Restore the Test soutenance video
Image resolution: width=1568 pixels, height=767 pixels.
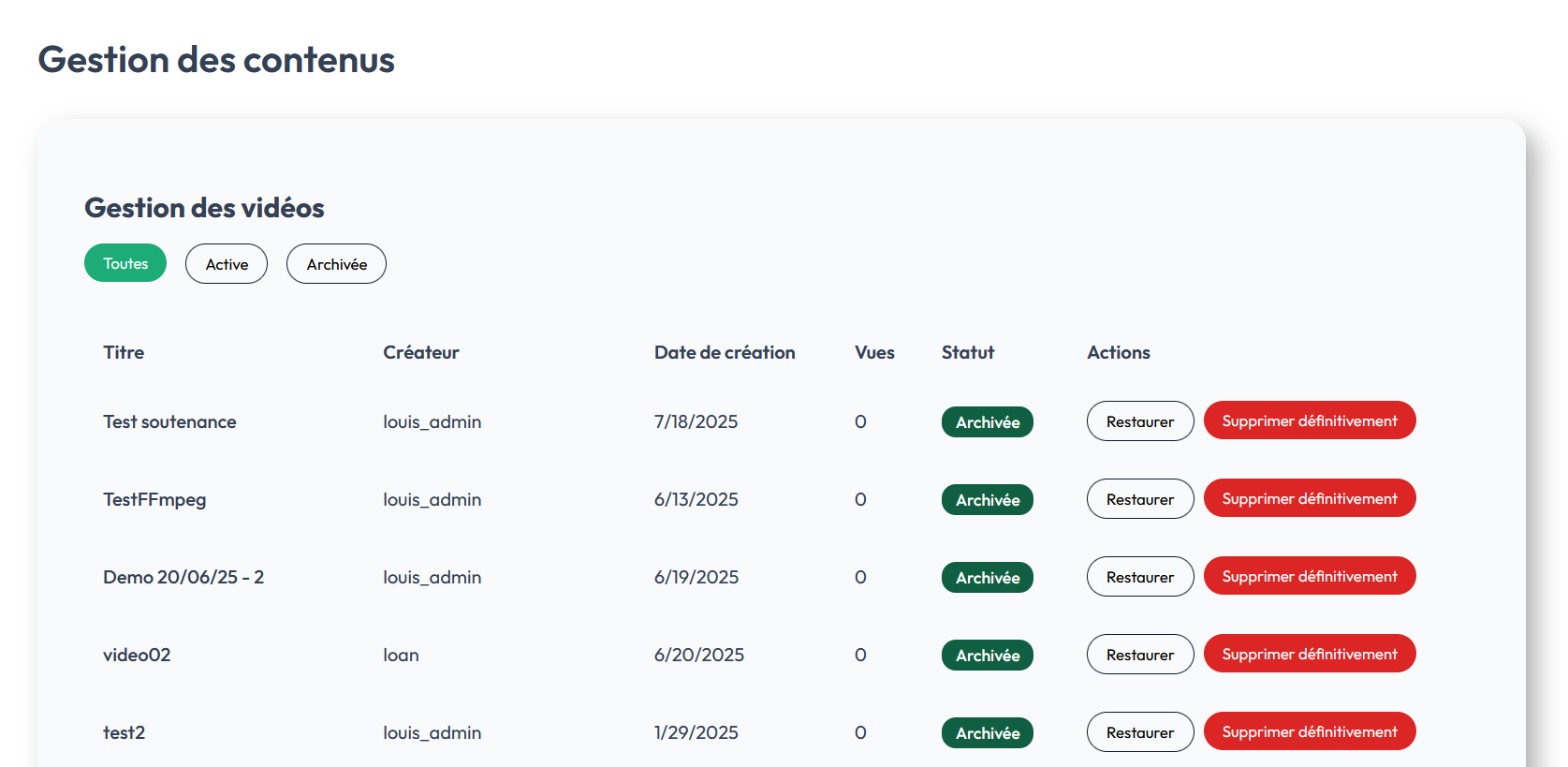tap(1140, 421)
